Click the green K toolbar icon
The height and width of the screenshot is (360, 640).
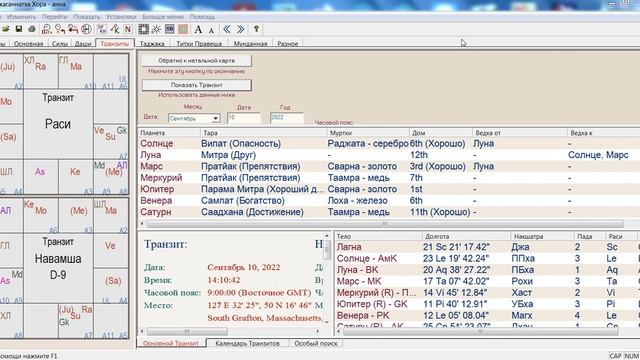click(115, 29)
